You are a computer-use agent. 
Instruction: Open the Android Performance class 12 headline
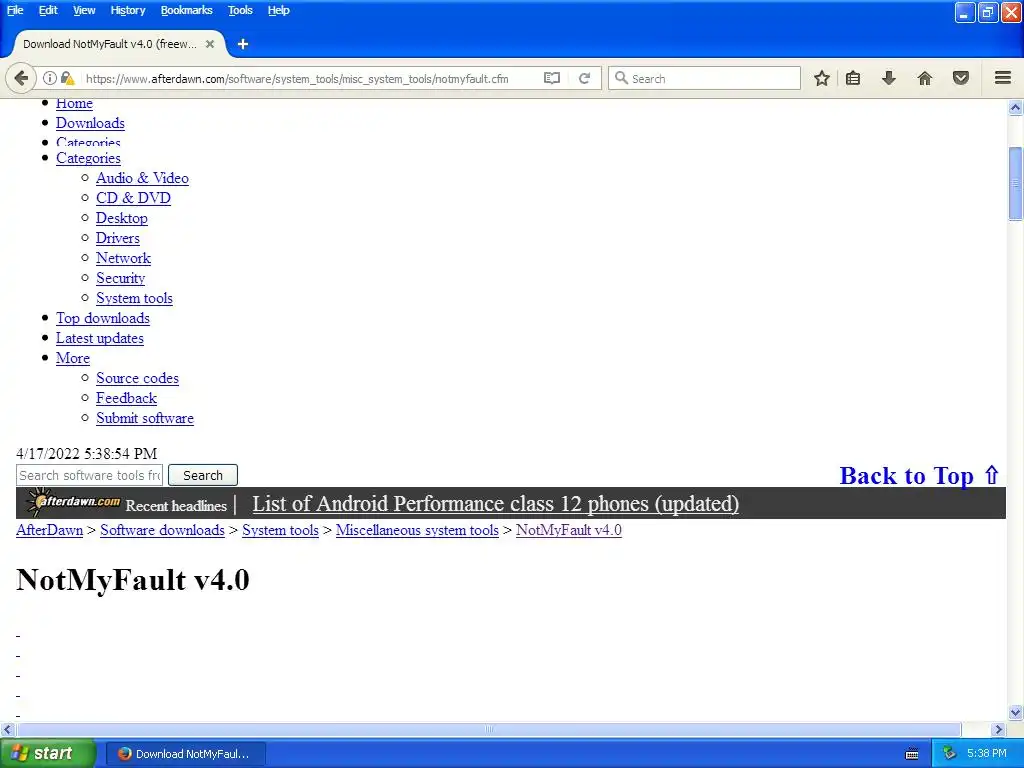coord(496,504)
